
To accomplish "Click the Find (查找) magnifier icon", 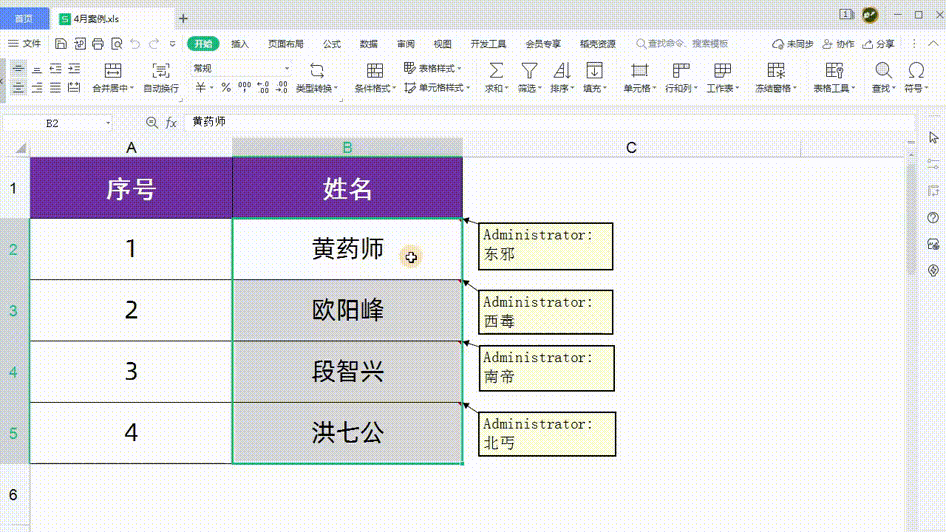I will [883, 70].
